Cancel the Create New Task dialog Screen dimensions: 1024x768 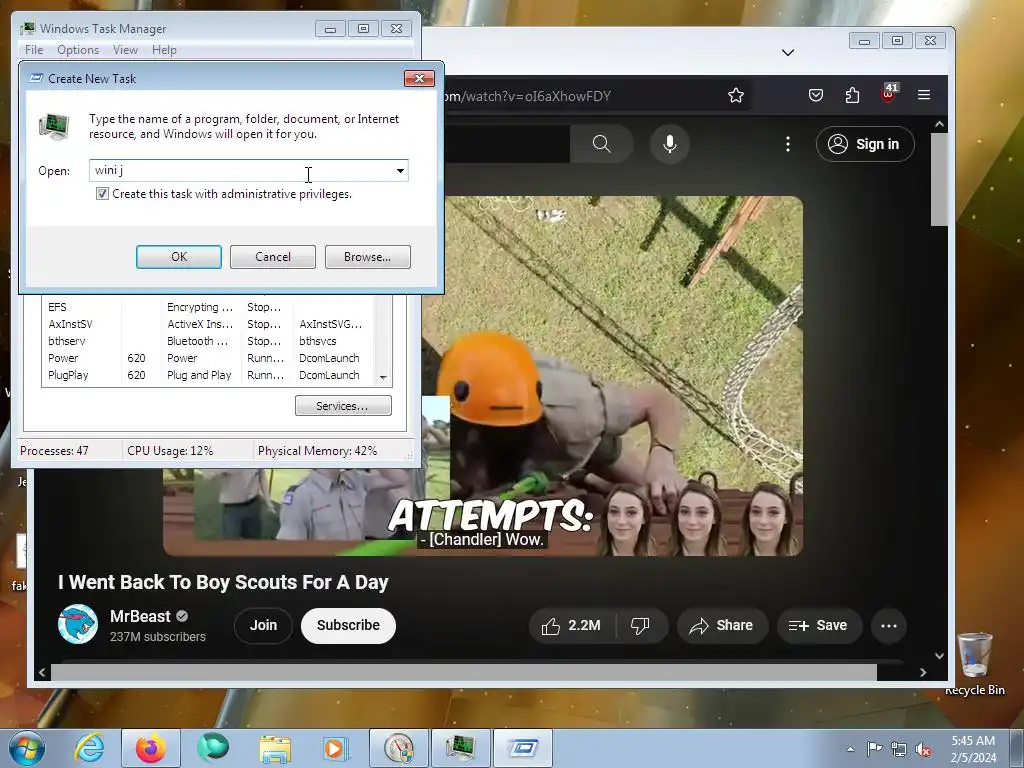pyautogui.click(x=273, y=257)
